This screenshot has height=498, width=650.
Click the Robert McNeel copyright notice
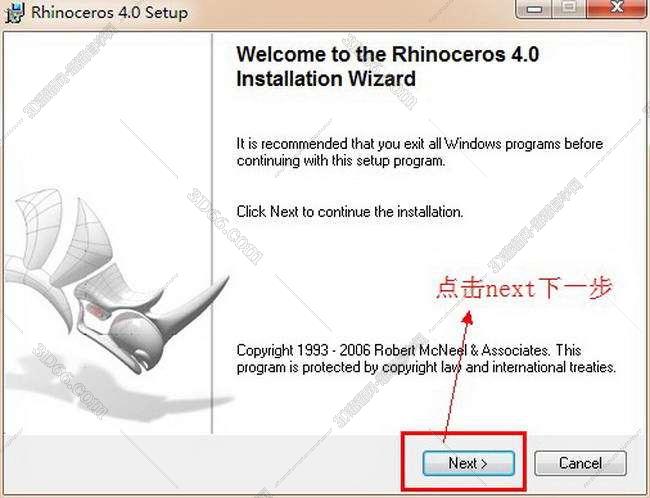426,359
